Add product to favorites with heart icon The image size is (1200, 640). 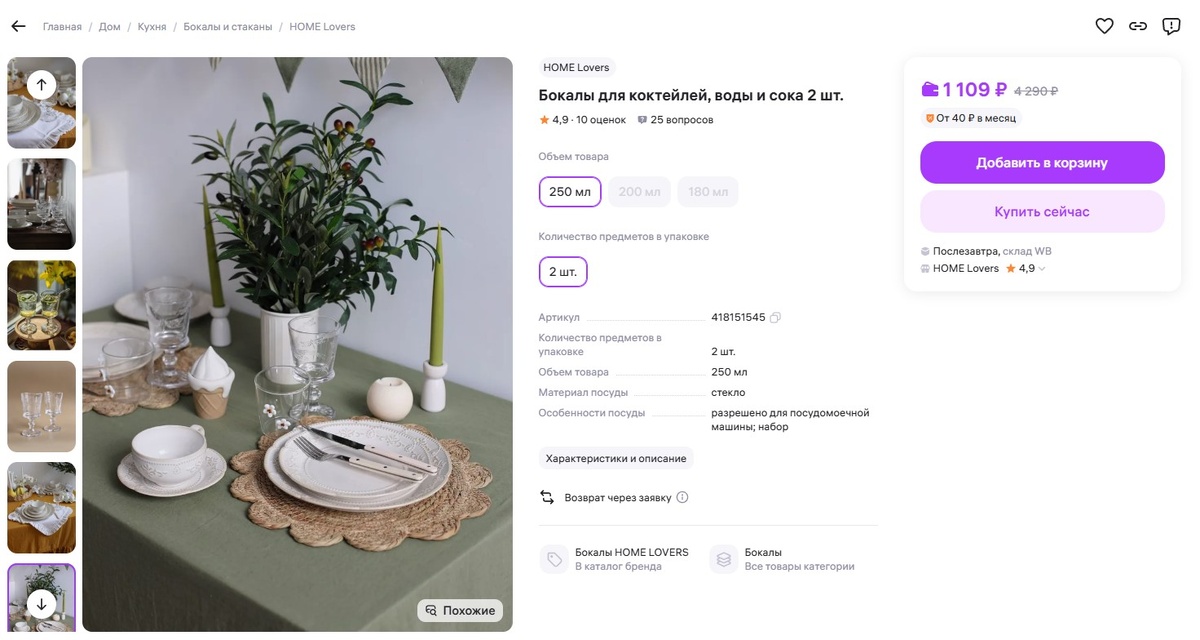1104,26
